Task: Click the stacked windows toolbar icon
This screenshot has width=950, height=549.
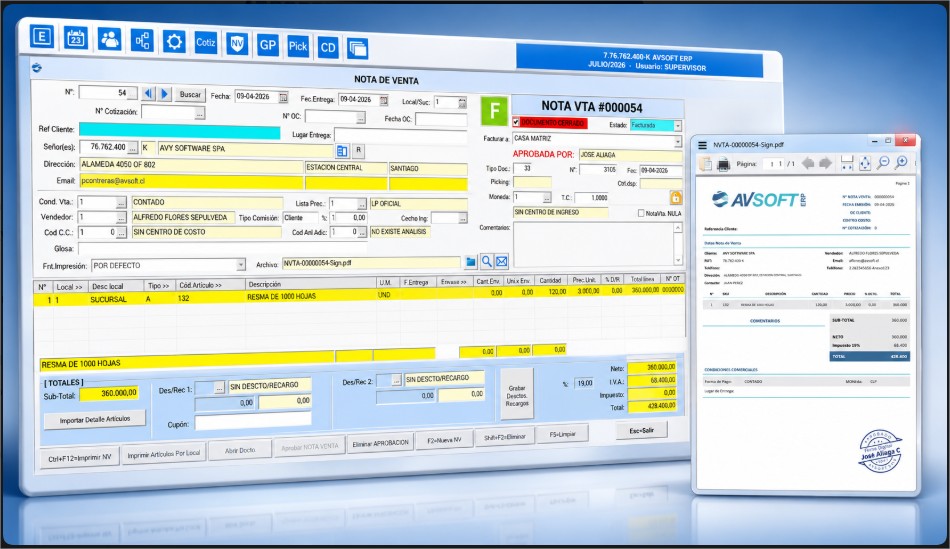Action: click(357, 48)
